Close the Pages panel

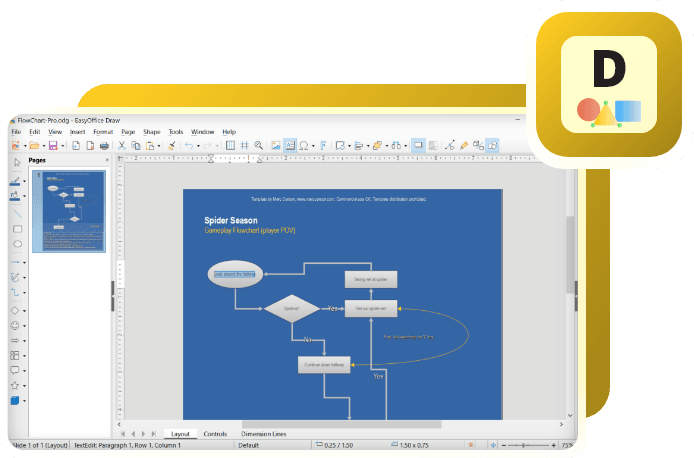point(105,159)
